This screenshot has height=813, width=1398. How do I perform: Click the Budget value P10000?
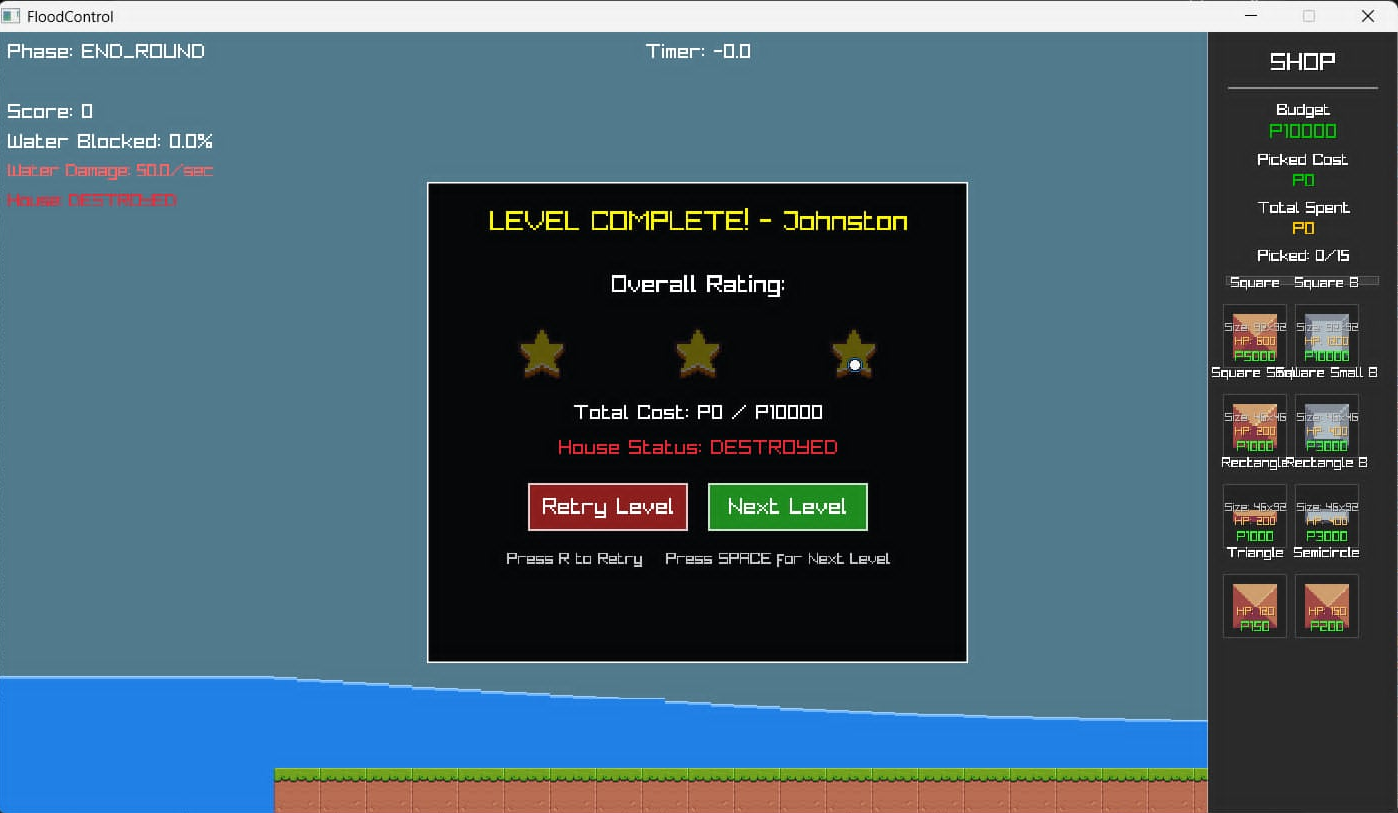tap(1303, 131)
